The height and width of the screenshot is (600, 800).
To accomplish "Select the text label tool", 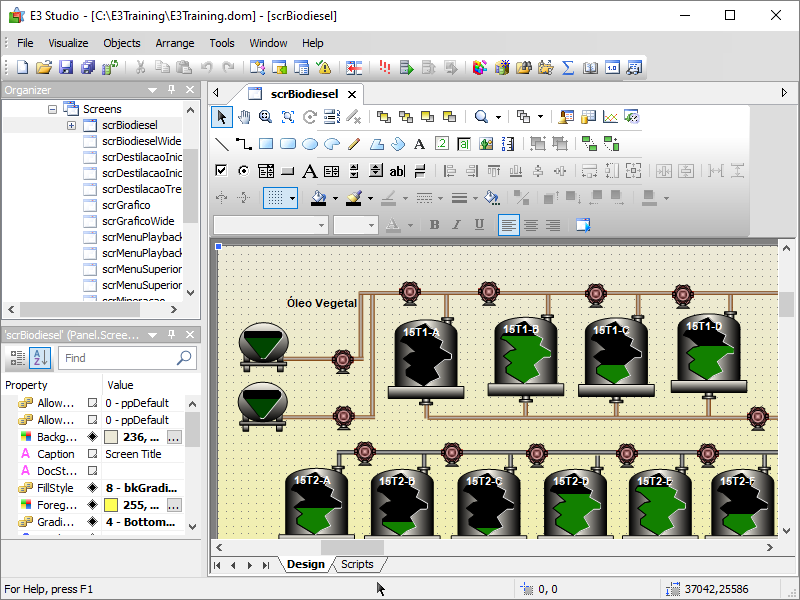I will [x=420, y=144].
